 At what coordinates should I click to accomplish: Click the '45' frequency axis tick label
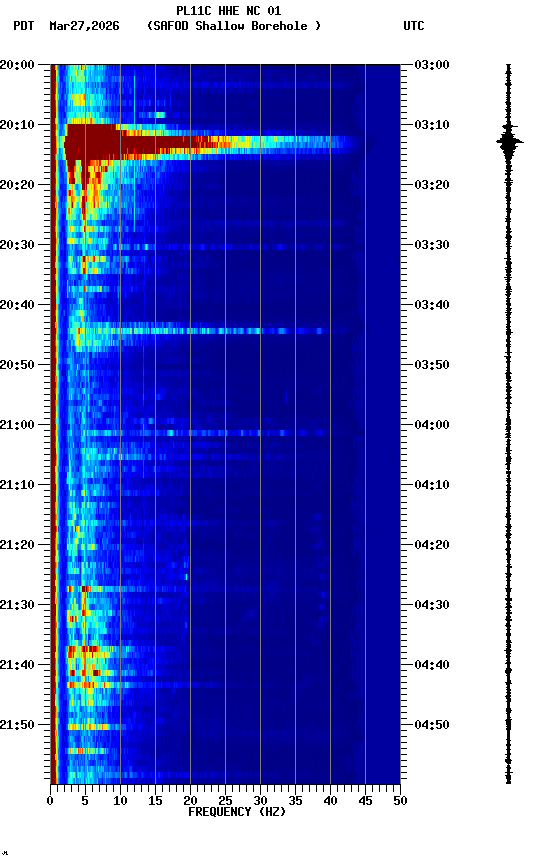pos(365,802)
